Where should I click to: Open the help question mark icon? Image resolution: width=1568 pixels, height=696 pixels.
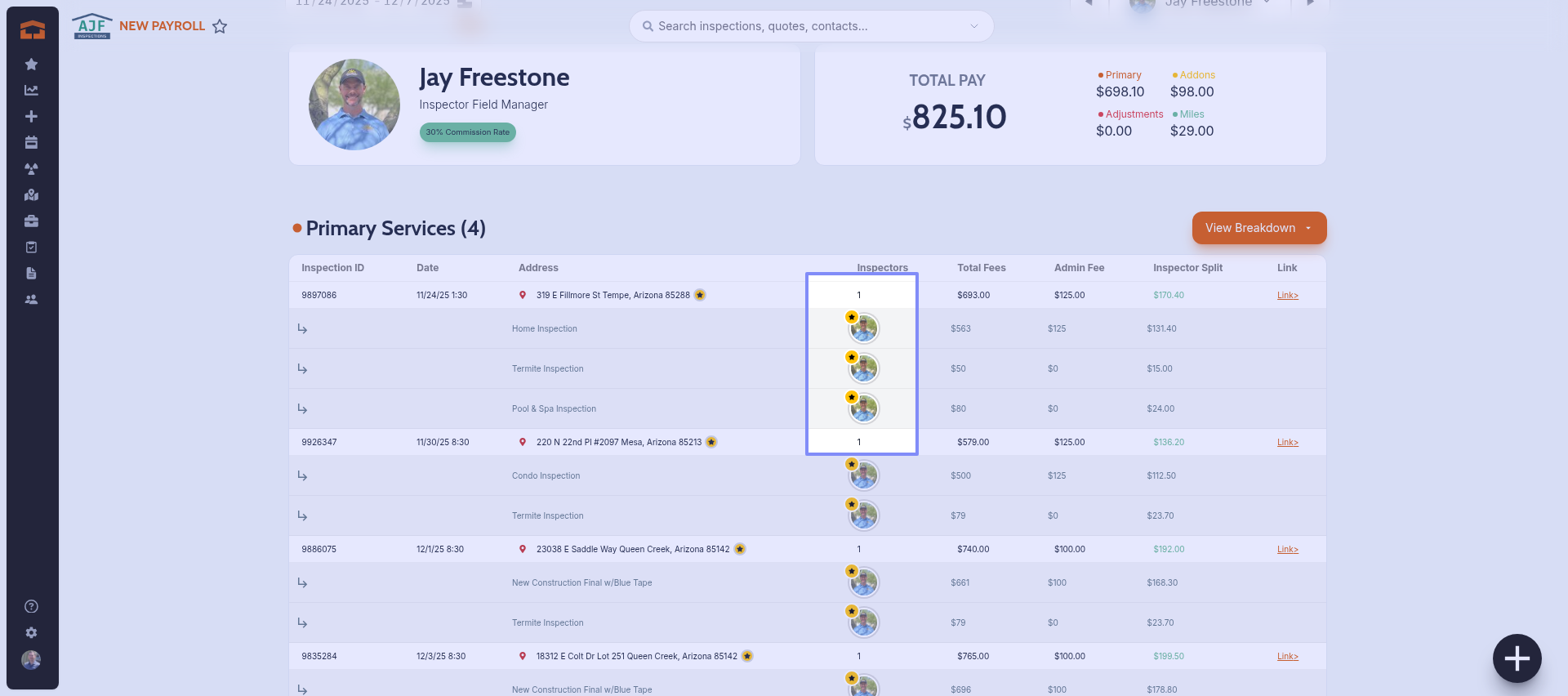[31, 606]
